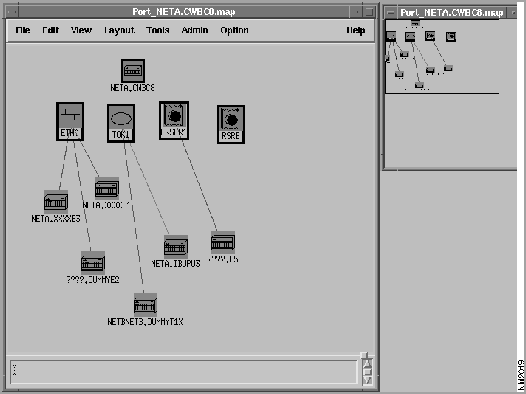Select the device icon below the ETH1 right link

[107, 188]
